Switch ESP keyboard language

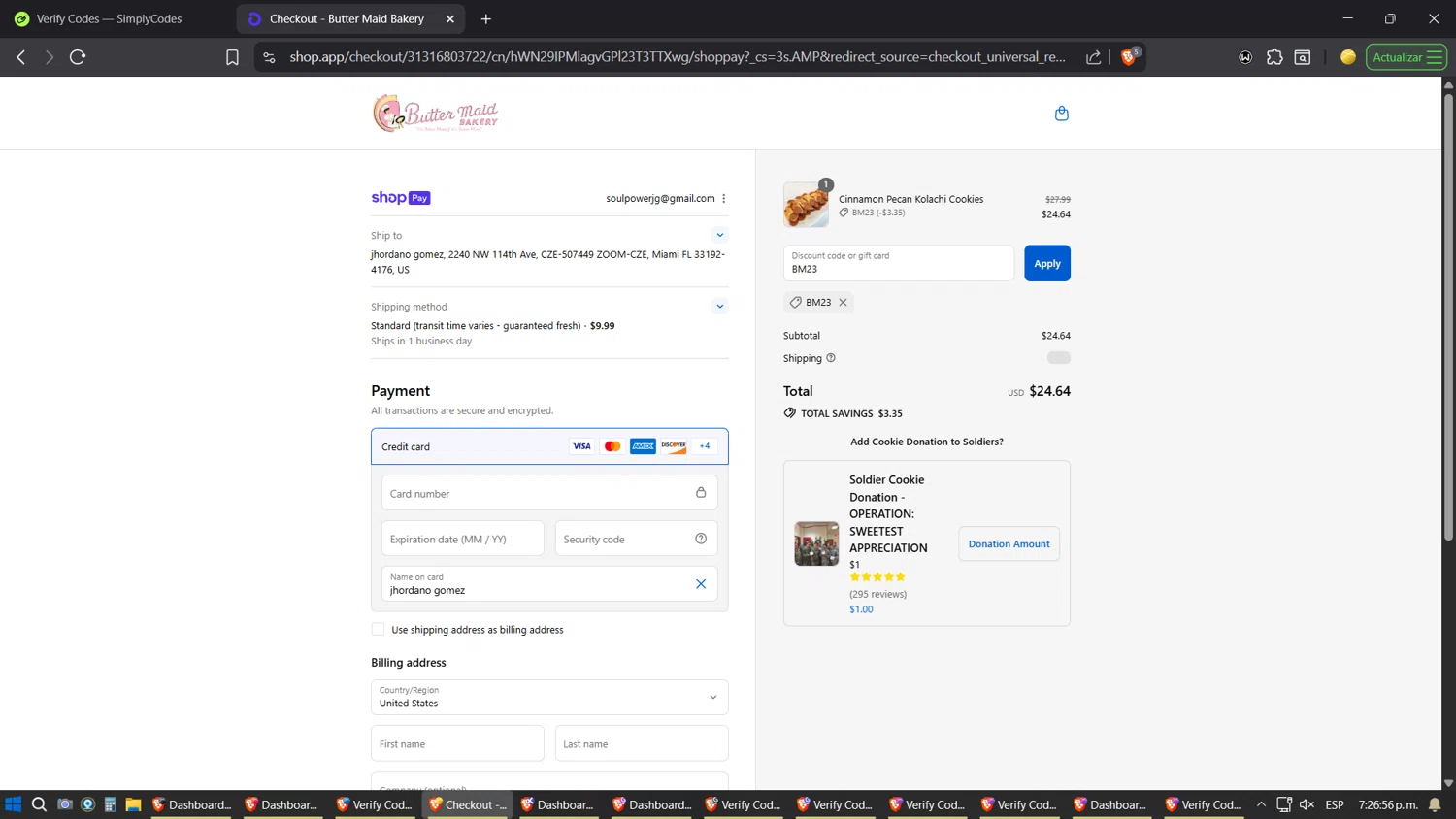[x=1335, y=804]
